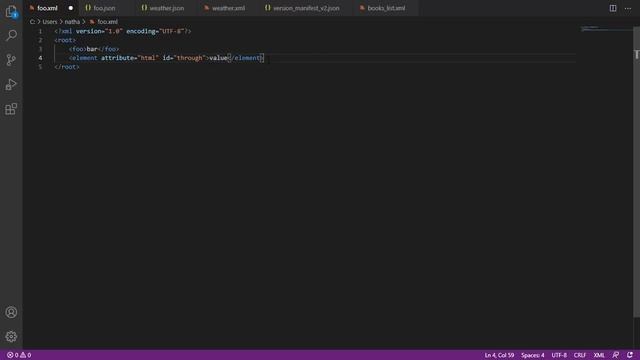Open notifications bell in status bar
The image size is (640, 360).
(630, 355)
